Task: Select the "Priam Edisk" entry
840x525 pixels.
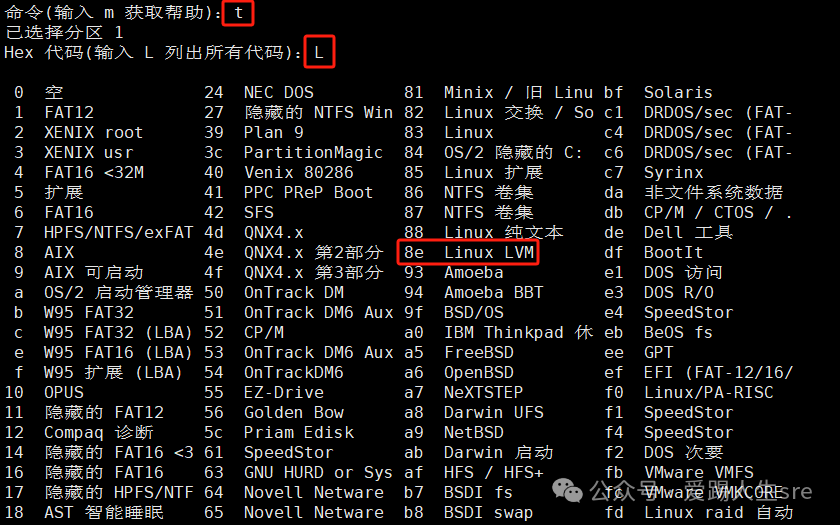Action: click(299, 432)
